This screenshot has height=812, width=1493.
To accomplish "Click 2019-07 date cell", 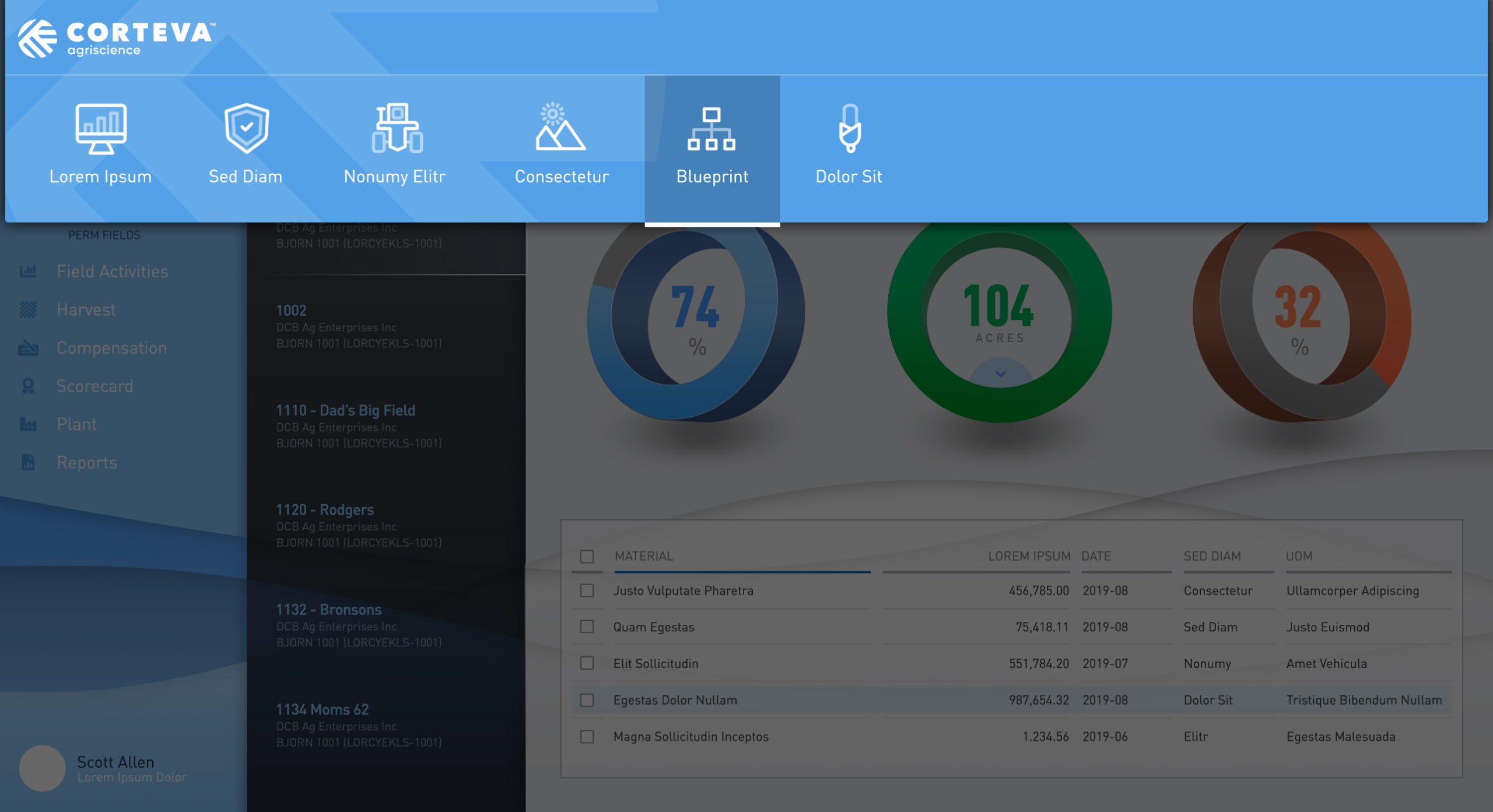I will click(x=1105, y=663).
